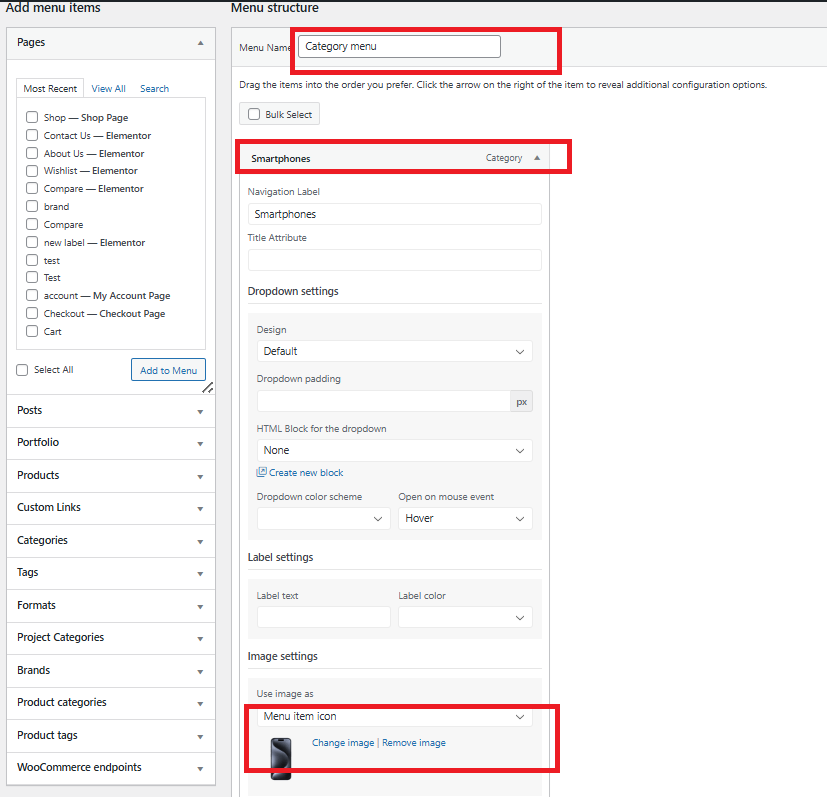Screen dimensions: 827x797
Task: Select the account — My Account Page checkbox
Action: (32, 295)
